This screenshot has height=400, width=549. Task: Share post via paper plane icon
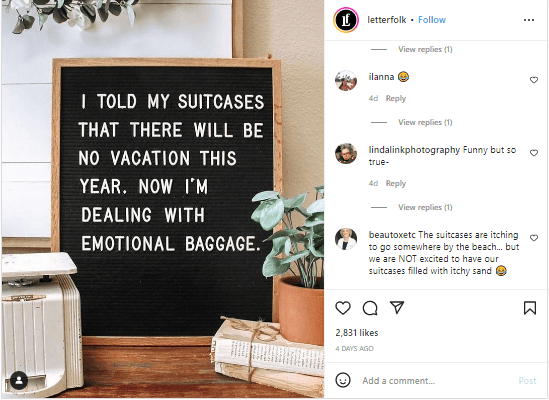click(x=397, y=307)
